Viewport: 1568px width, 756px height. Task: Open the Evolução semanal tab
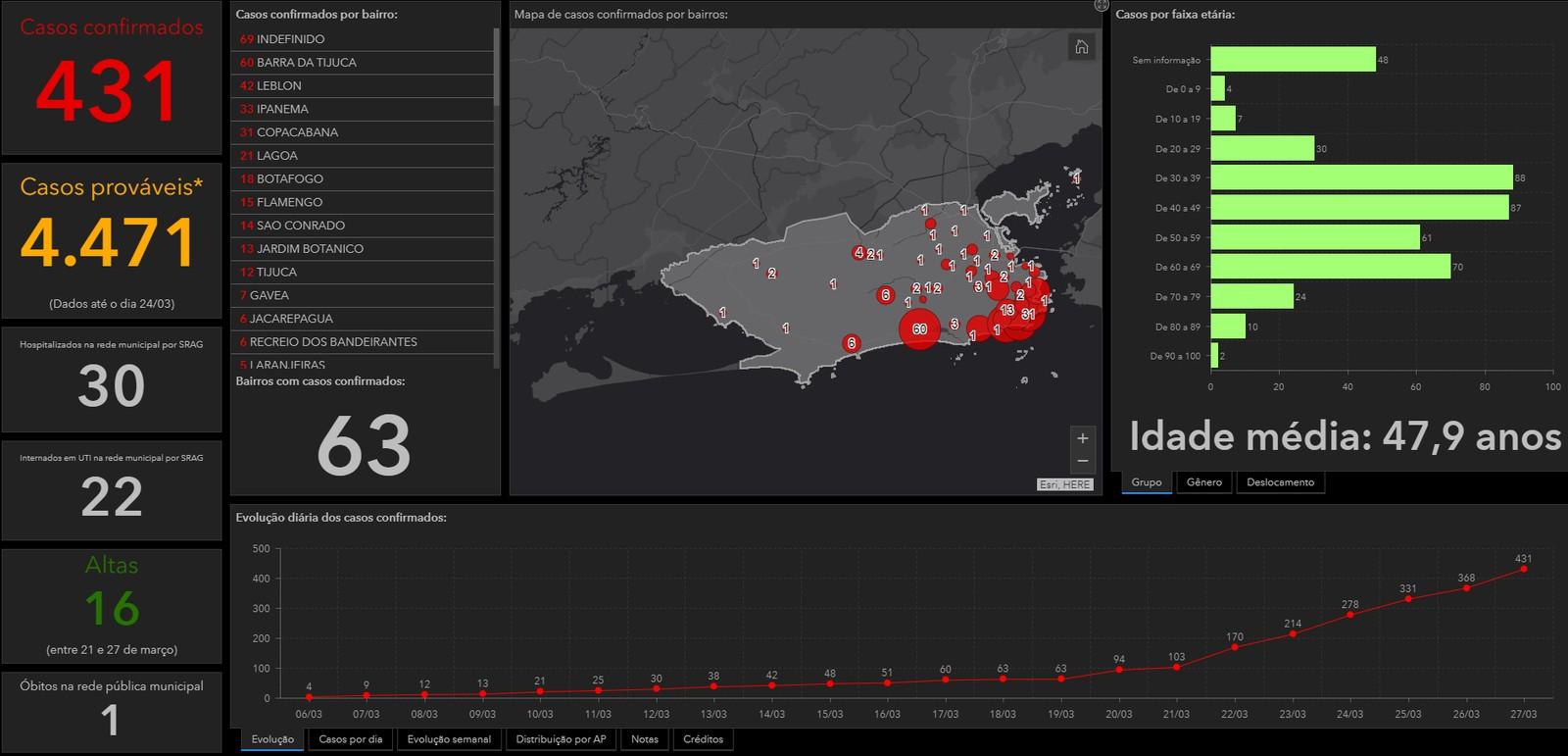(x=449, y=739)
